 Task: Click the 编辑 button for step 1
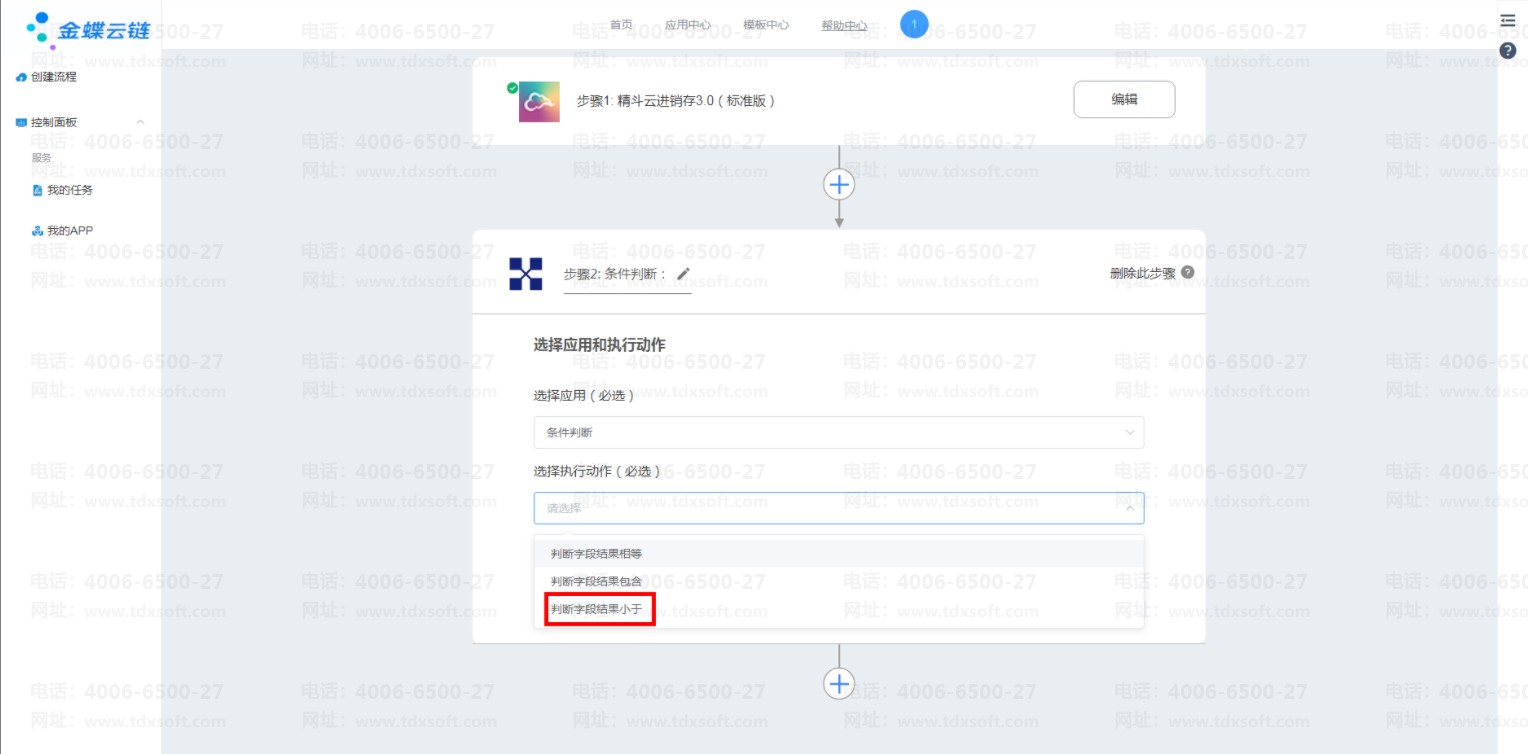pyautogui.click(x=1124, y=100)
